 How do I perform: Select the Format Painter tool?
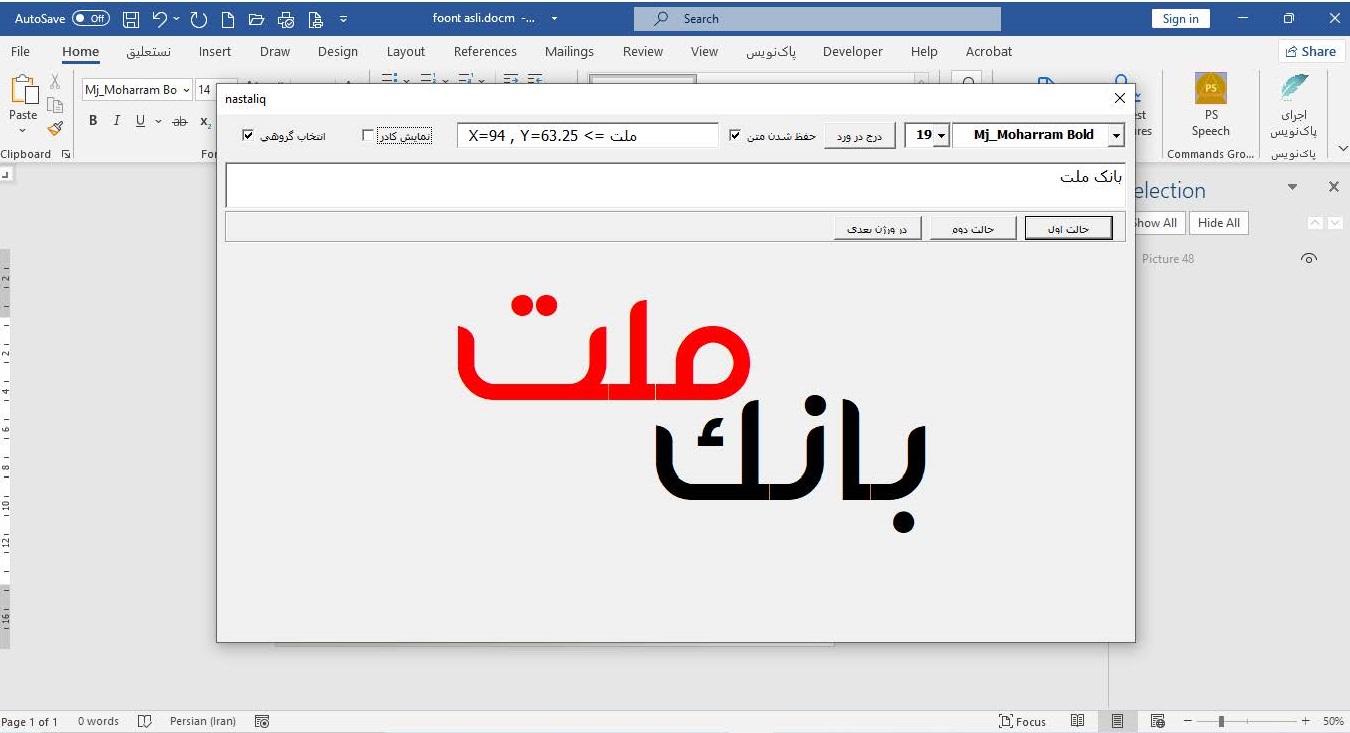coord(56,128)
